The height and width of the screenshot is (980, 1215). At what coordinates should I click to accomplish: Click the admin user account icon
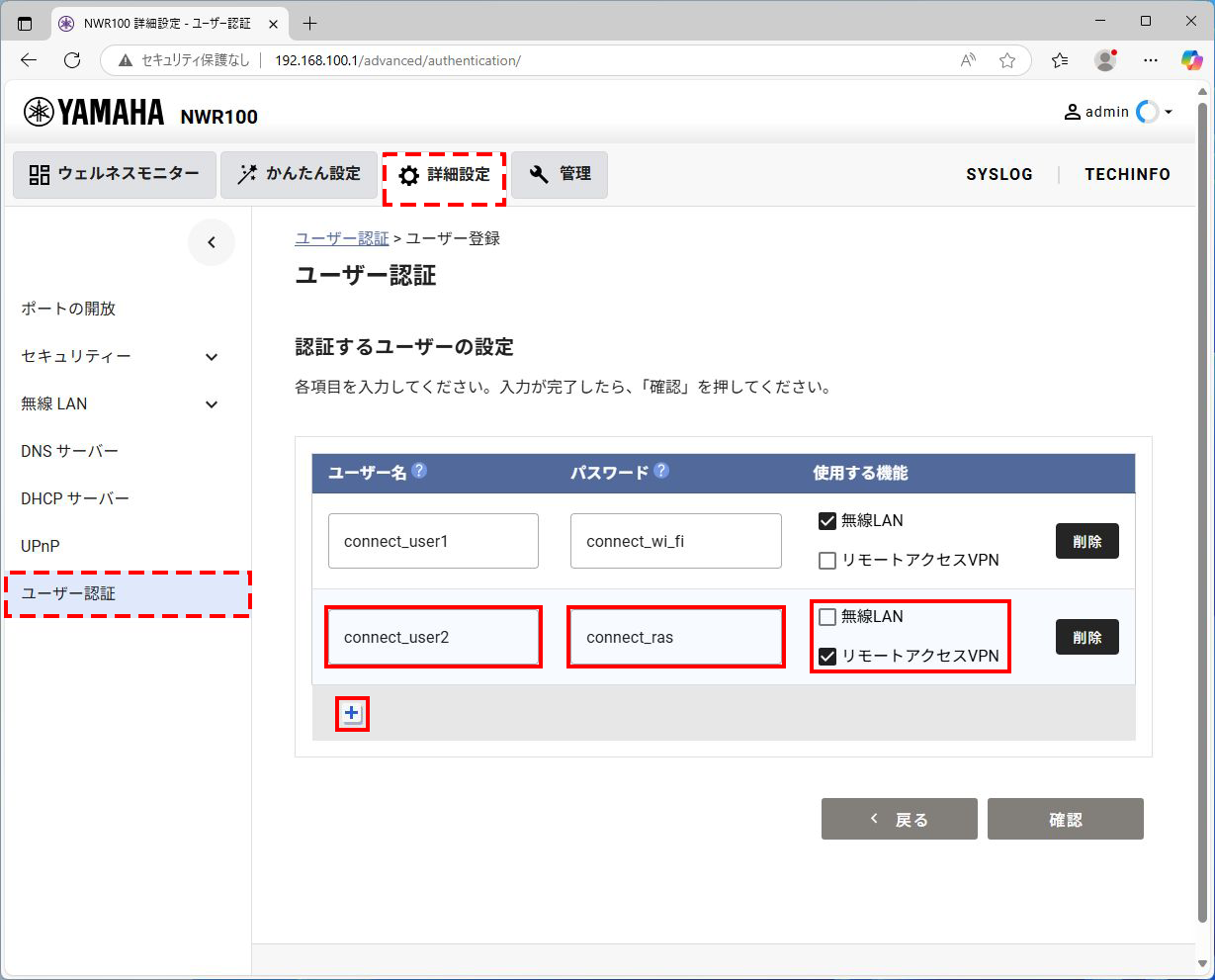(1072, 112)
